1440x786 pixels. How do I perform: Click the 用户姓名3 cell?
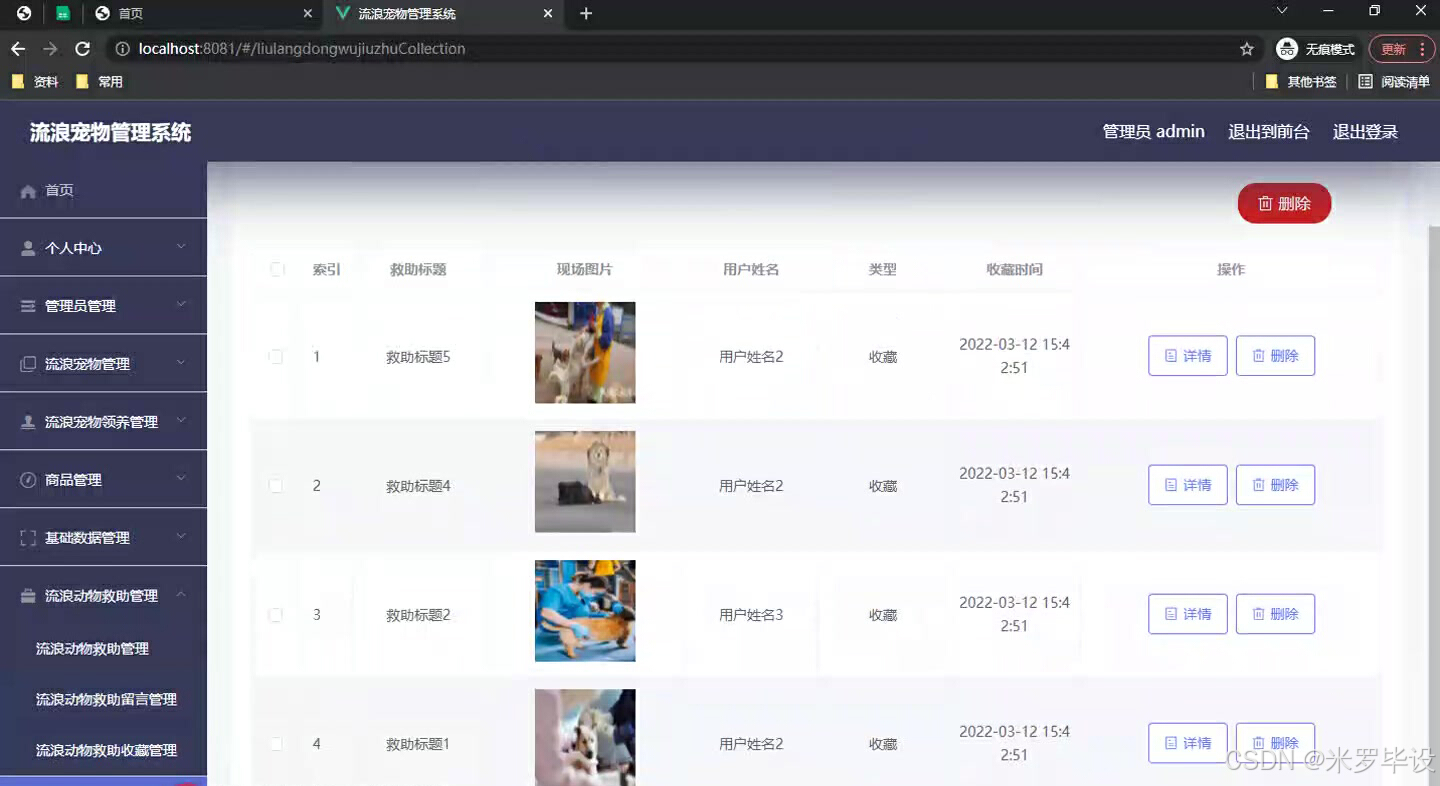click(x=751, y=615)
